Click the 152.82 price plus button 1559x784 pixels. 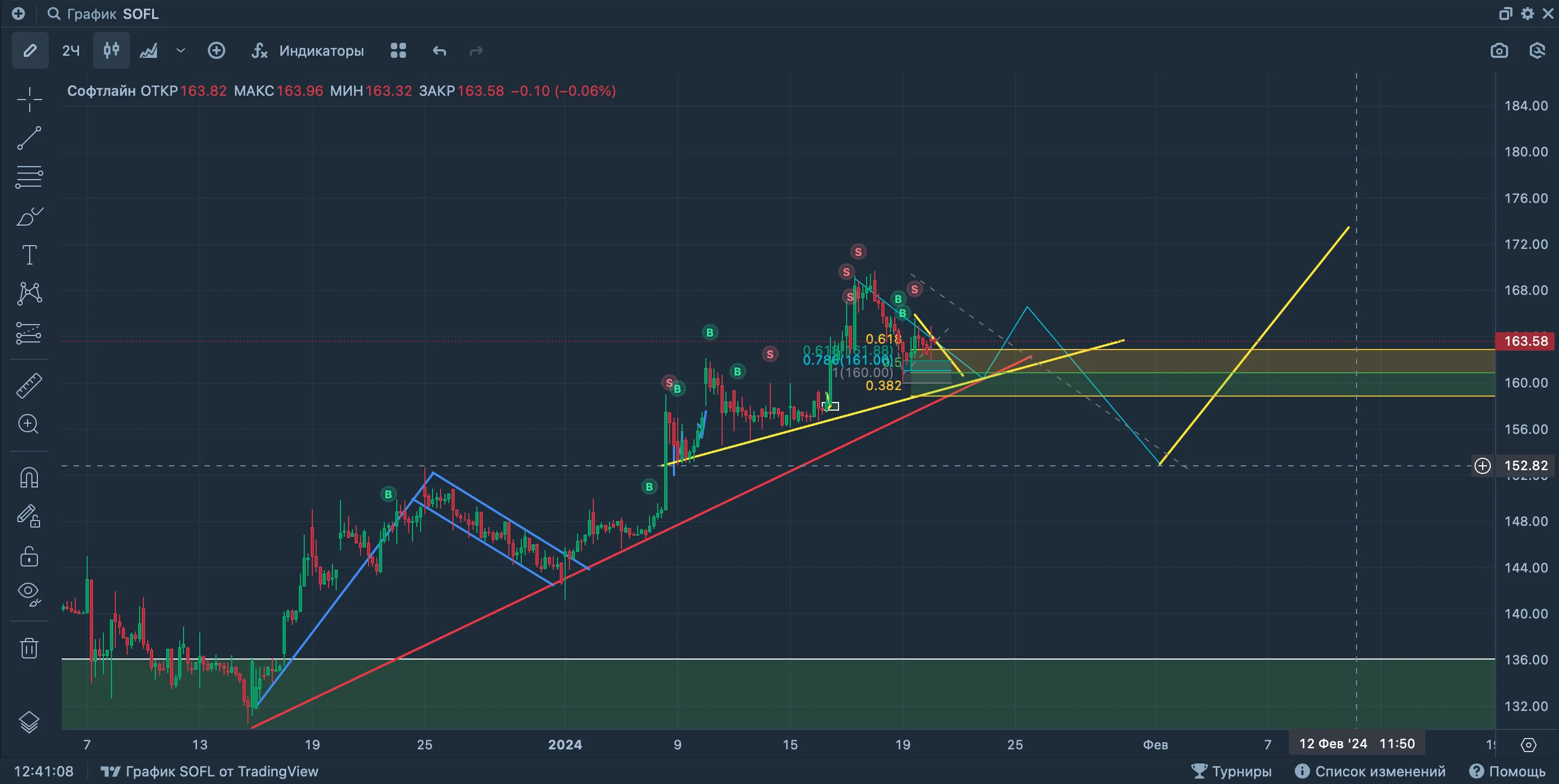click(x=1482, y=466)
